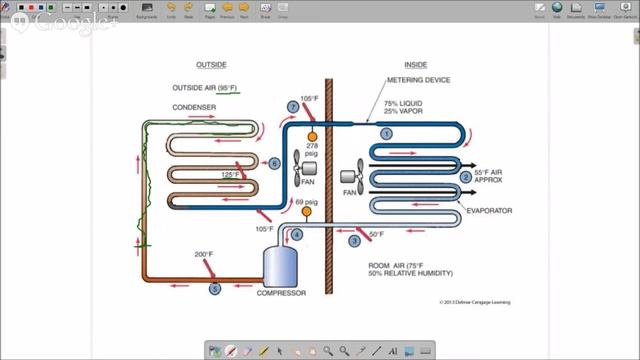Click the "278 psig" gauge reading
Viewport: 640px width, 360px height.
(312, 149)
